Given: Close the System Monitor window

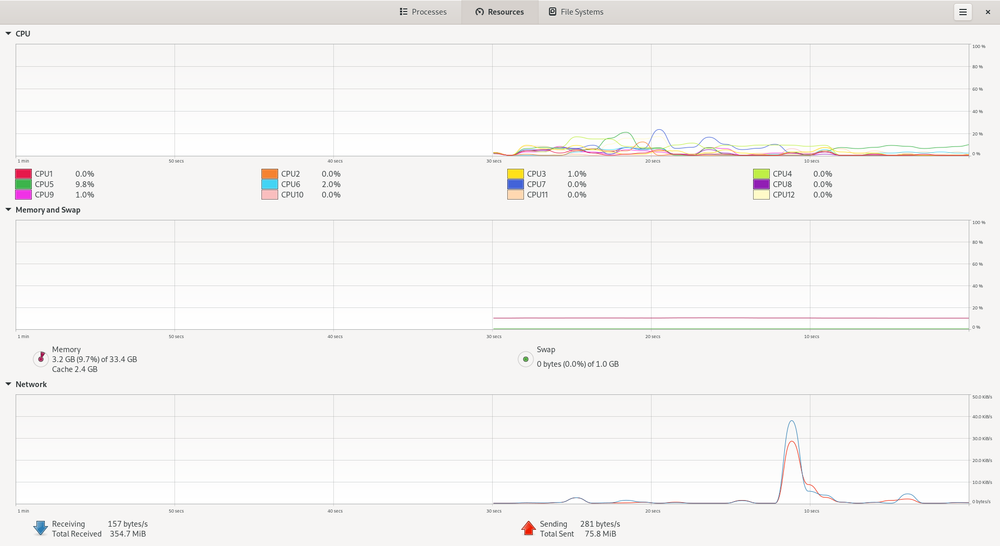Looking at the screenshot, I should pyautogui.click(x=987, y=12).
